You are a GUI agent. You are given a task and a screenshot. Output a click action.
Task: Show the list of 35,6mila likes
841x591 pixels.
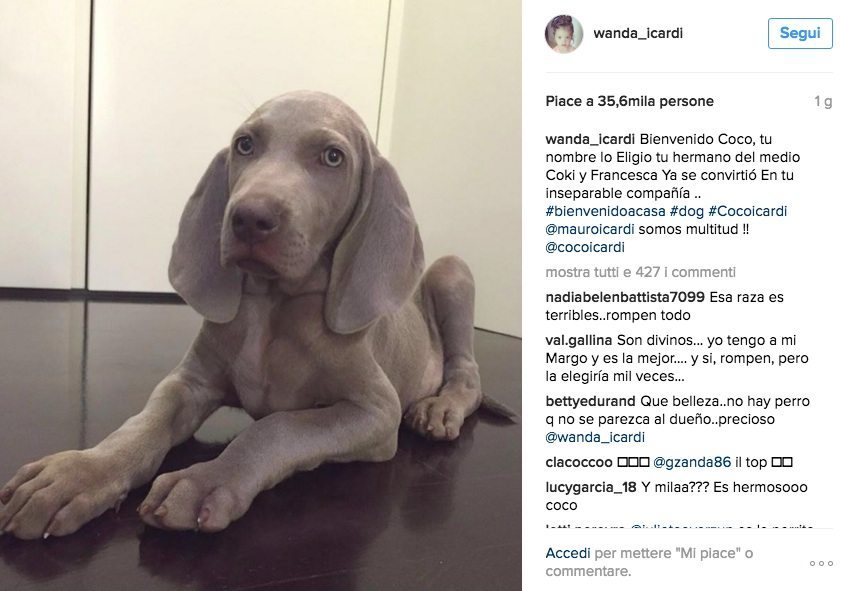[x=629, y=101]
